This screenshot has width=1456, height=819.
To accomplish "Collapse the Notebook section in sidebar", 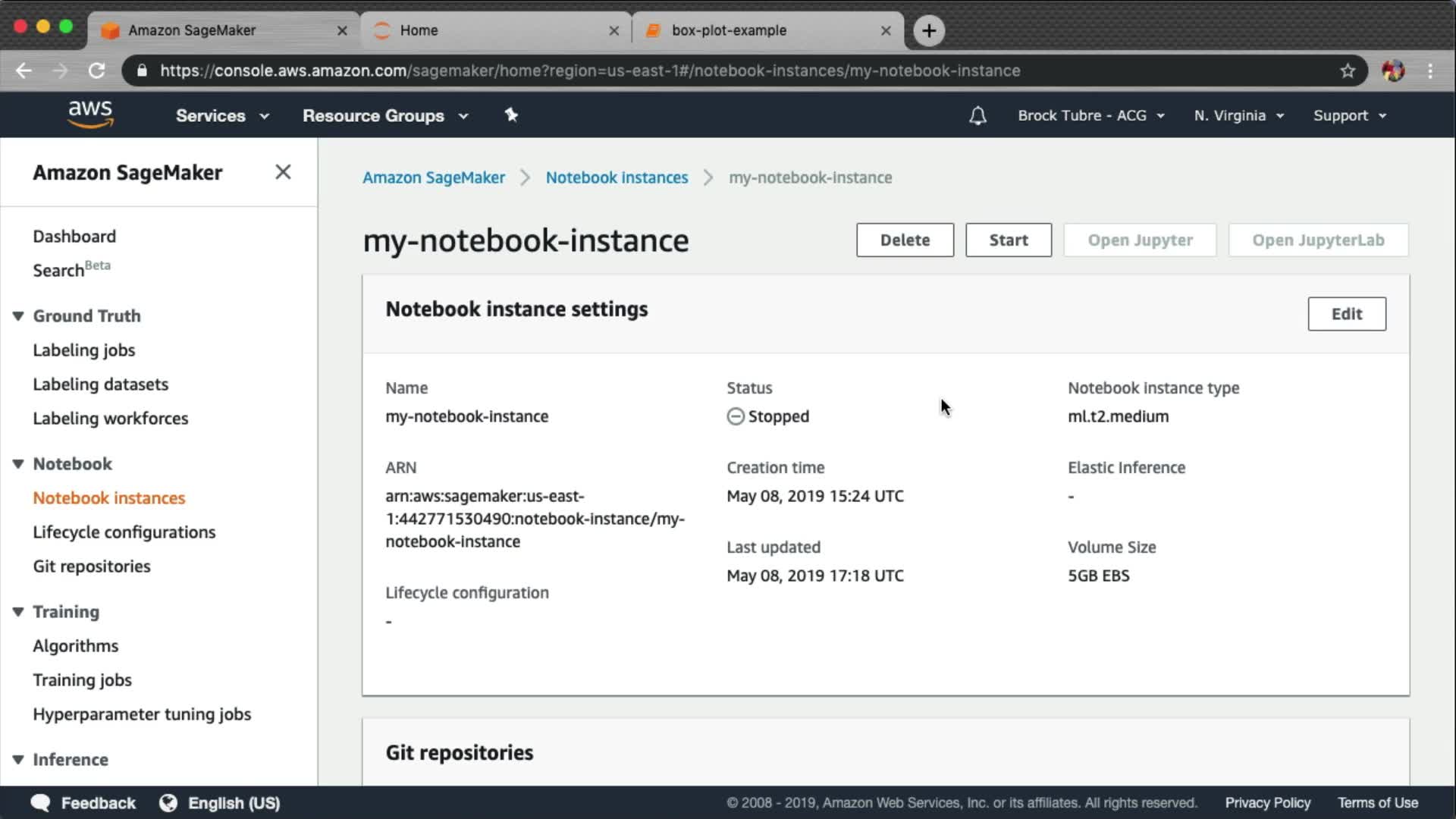I will point(18,463).
